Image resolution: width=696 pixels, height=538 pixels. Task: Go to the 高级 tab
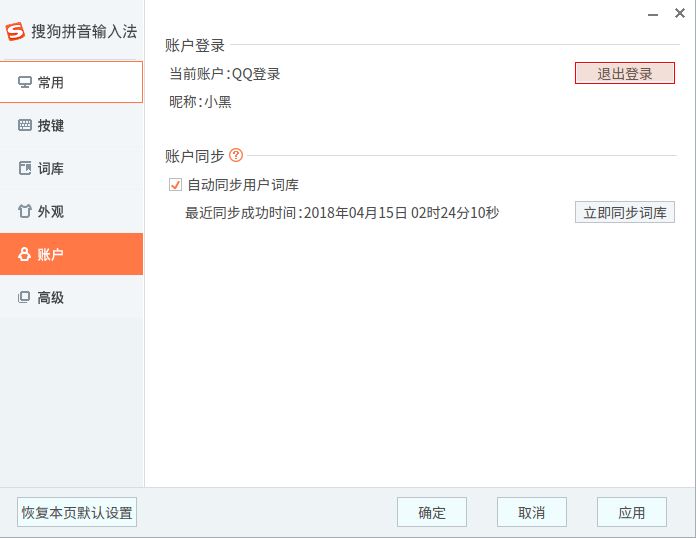71,297
